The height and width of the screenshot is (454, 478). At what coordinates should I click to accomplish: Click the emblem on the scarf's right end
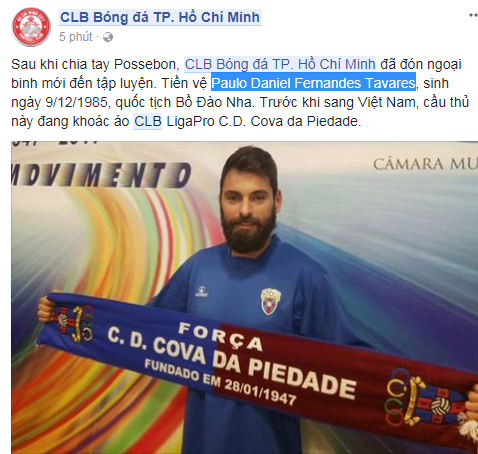click(x=423, y=397)
